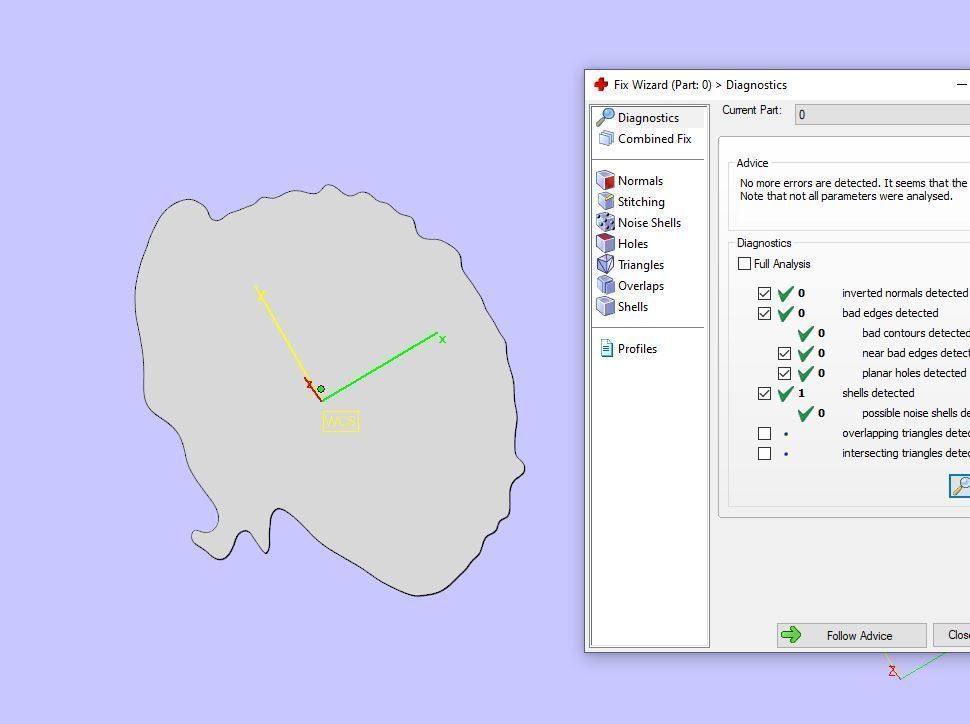
Task: Uncheck bad edges detected checkbox
Action: pos(765,313)
